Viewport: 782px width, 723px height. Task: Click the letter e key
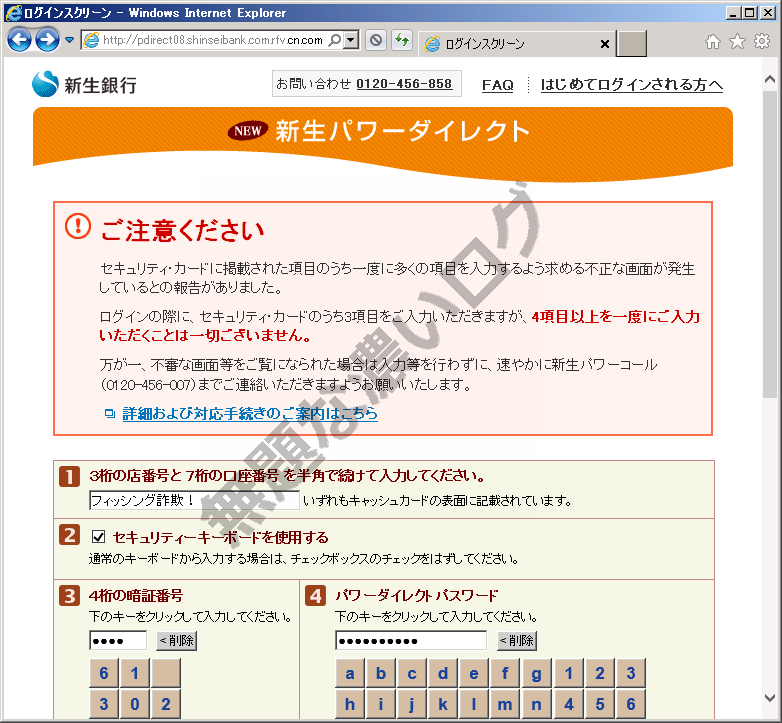click(x=474, y=673)
